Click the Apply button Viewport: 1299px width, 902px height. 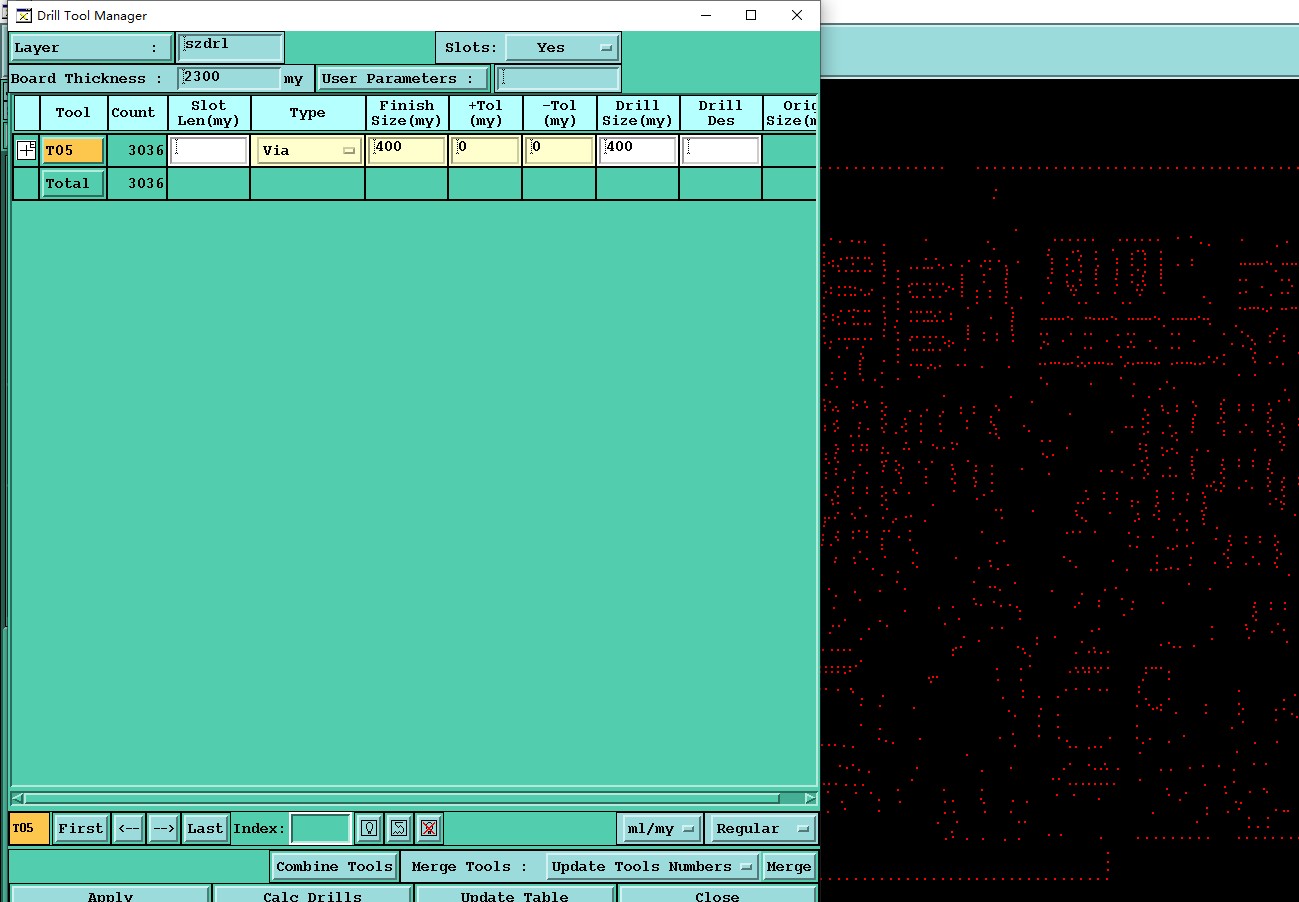click(x=110, y=894)
